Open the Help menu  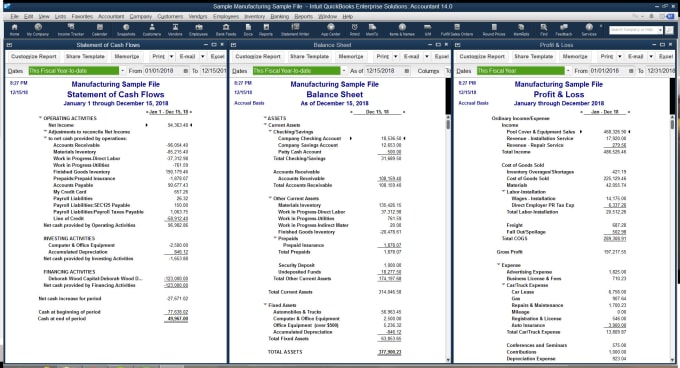click(x=348, y=16)
